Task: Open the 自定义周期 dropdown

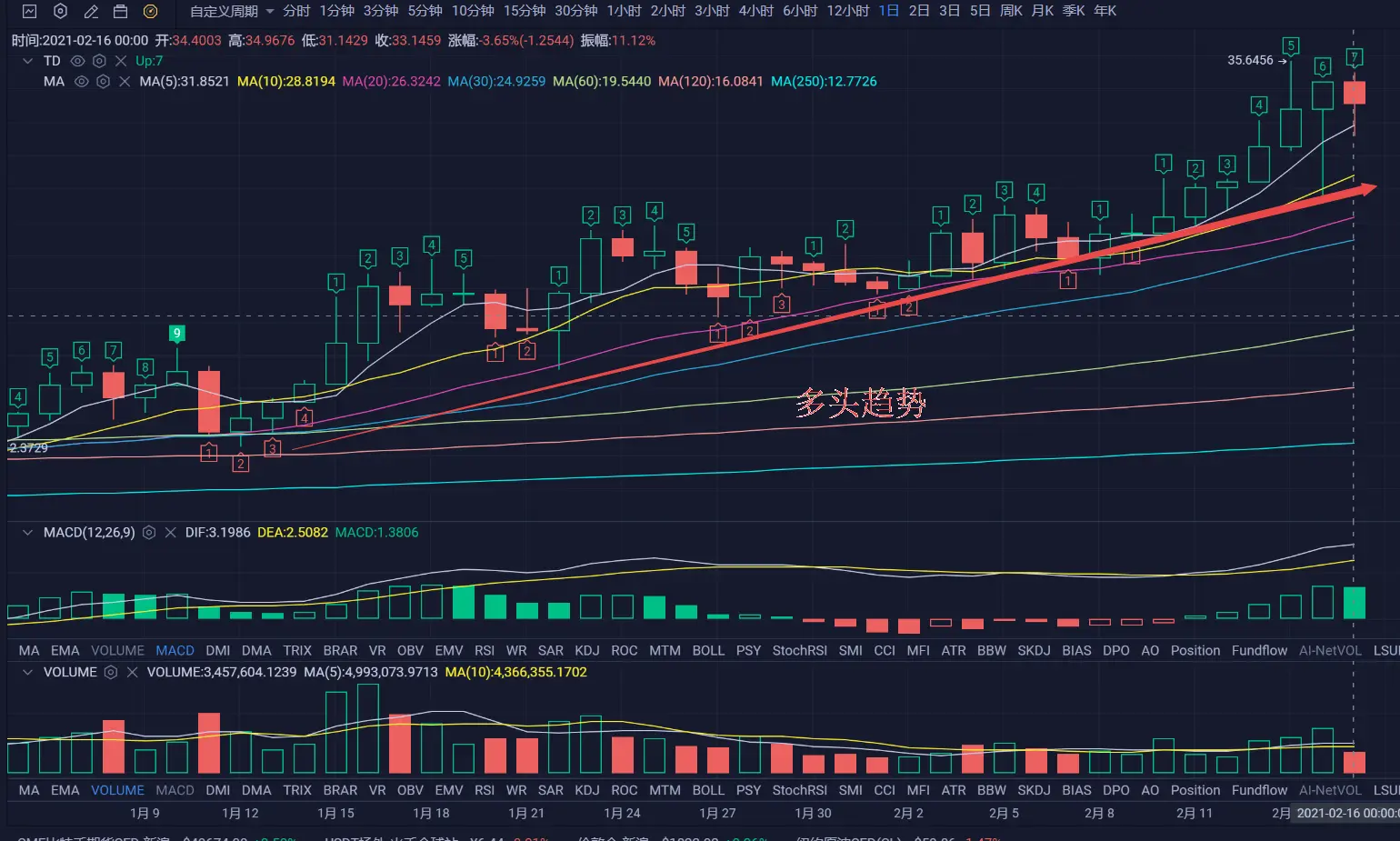Action: tap(232, 11)
